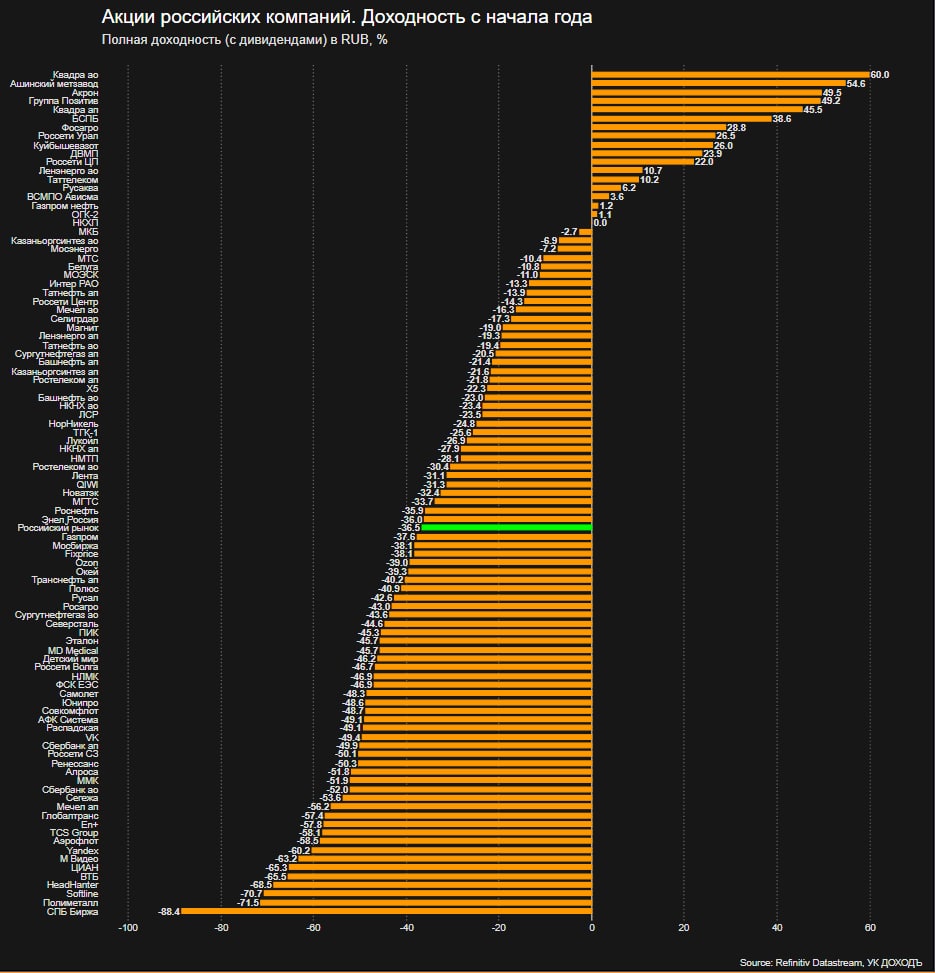Image resolution: width=935 pixels, height=973 pixels.
Task: Click the "МКБ" row label
Action: click(89, 232)
